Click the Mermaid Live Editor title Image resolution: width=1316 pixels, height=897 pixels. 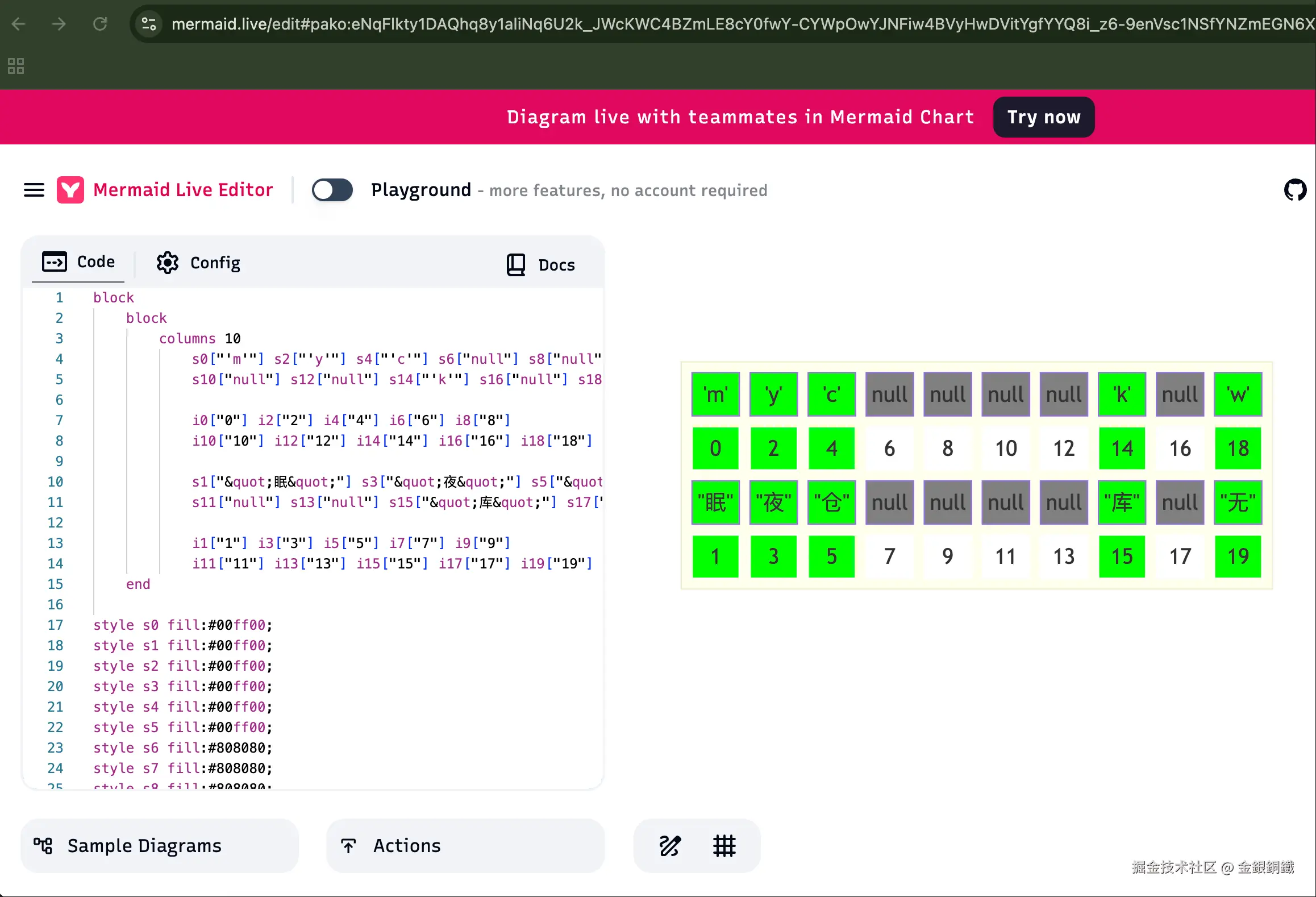click(183, 190)
